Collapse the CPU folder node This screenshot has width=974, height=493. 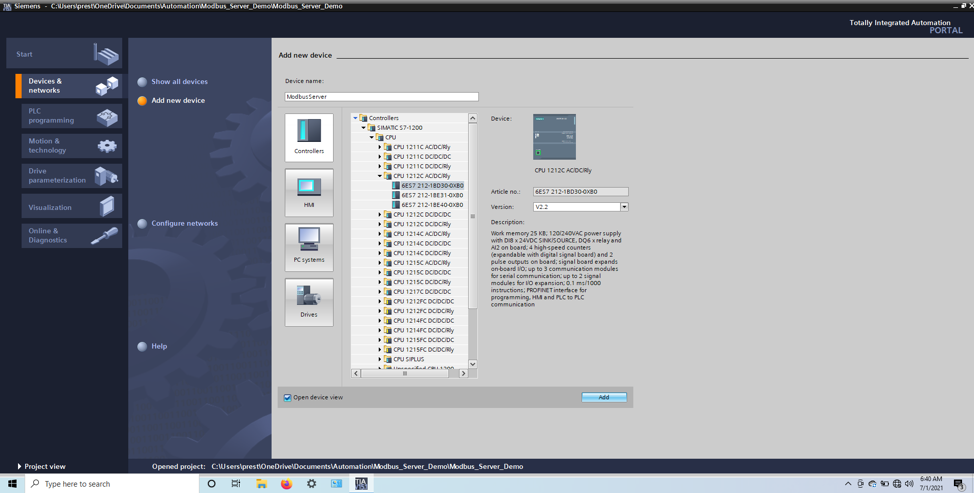372,137
